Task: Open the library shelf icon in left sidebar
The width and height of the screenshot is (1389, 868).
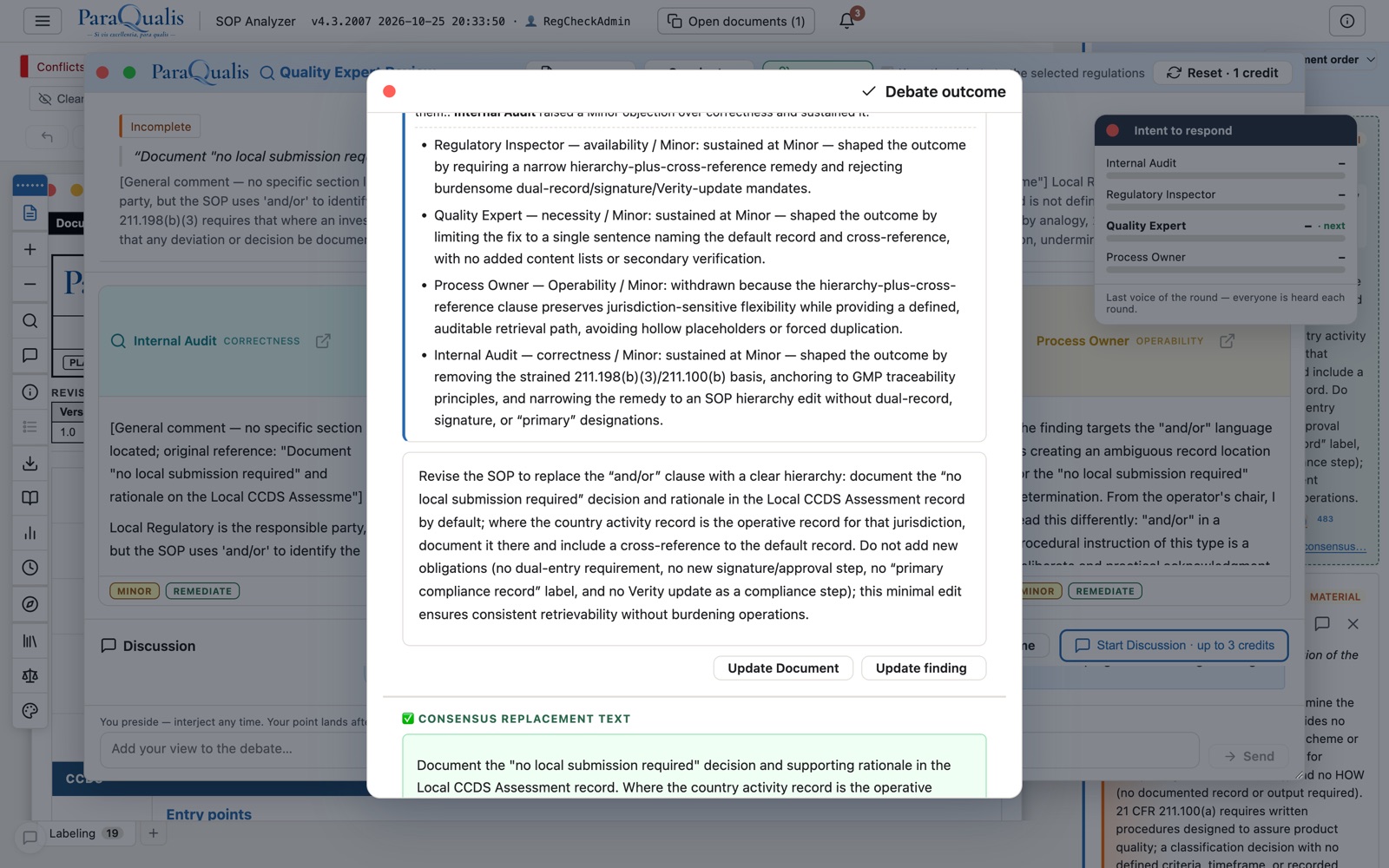Action: click(x=30, y=641)
